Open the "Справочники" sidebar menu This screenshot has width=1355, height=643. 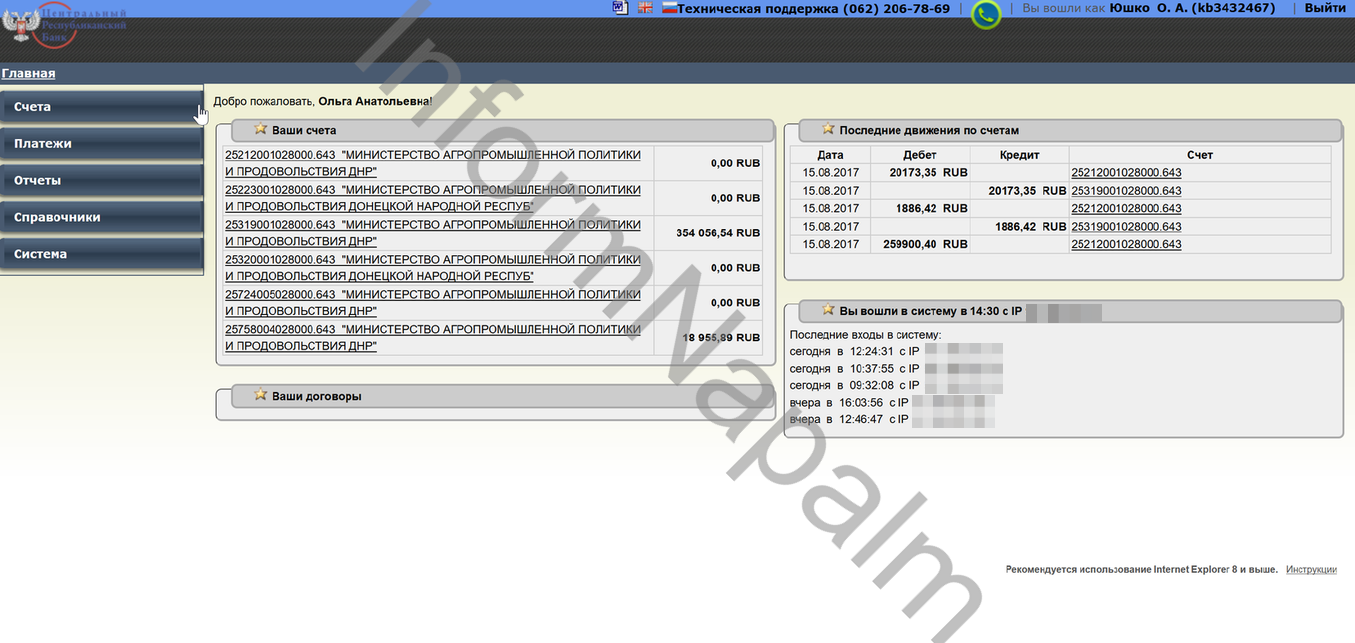click(100, 218)
